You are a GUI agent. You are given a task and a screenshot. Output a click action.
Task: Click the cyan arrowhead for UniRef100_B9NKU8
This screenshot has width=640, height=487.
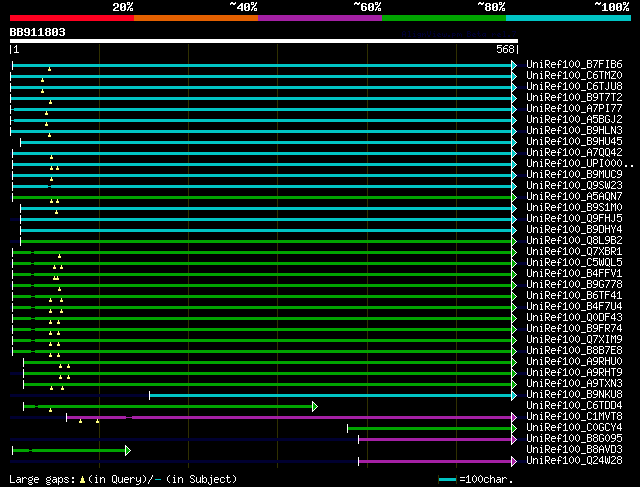coord(514,395)
